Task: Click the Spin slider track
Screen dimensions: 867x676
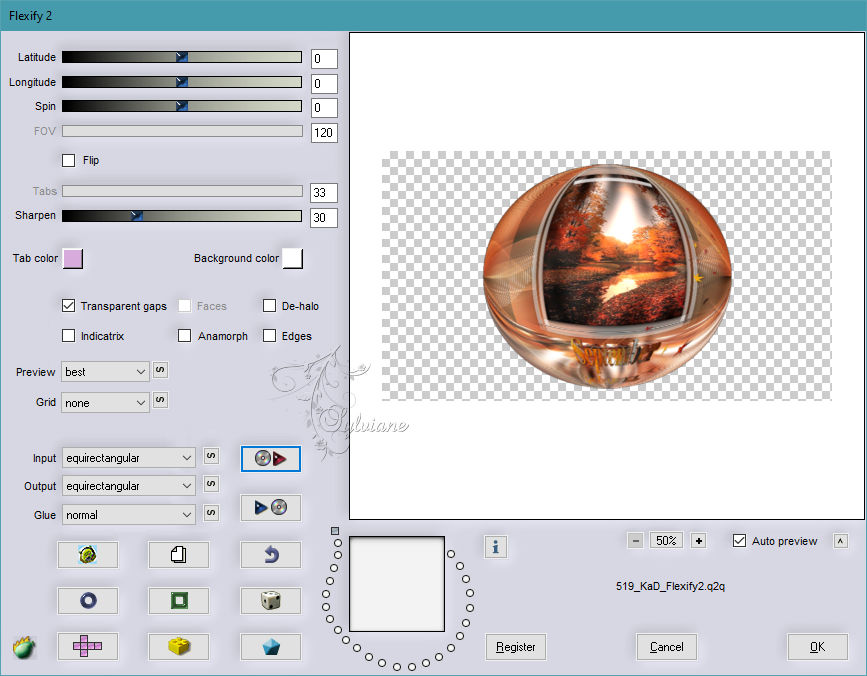Action: pyautogui.click(x=182, y=106)
